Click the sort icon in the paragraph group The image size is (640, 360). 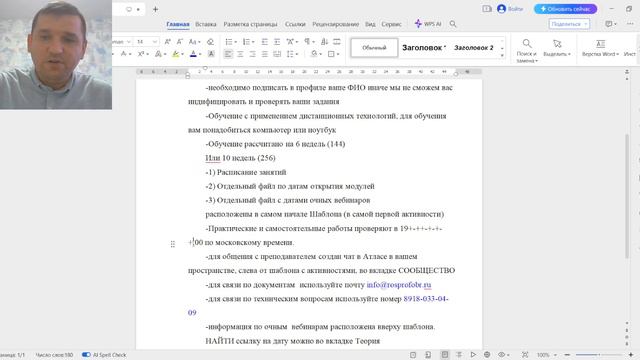pyautogui.click(x=324, y=42)
